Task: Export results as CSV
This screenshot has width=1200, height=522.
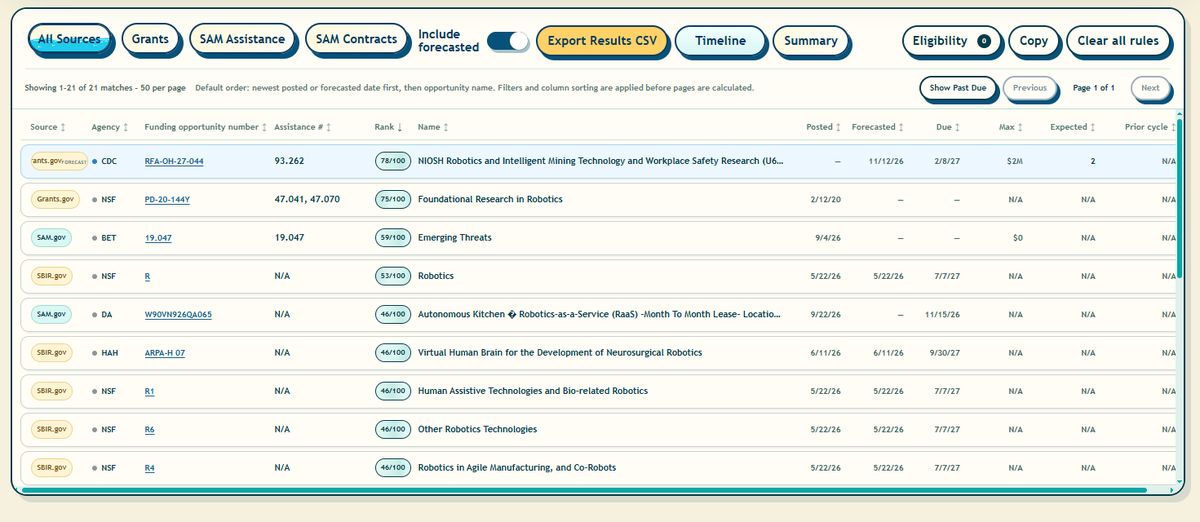Action: (602, 41)
